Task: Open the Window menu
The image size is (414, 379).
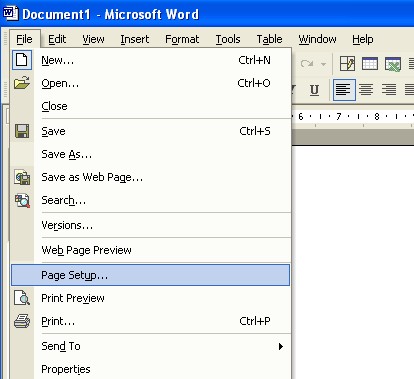Action: (317, 39)
